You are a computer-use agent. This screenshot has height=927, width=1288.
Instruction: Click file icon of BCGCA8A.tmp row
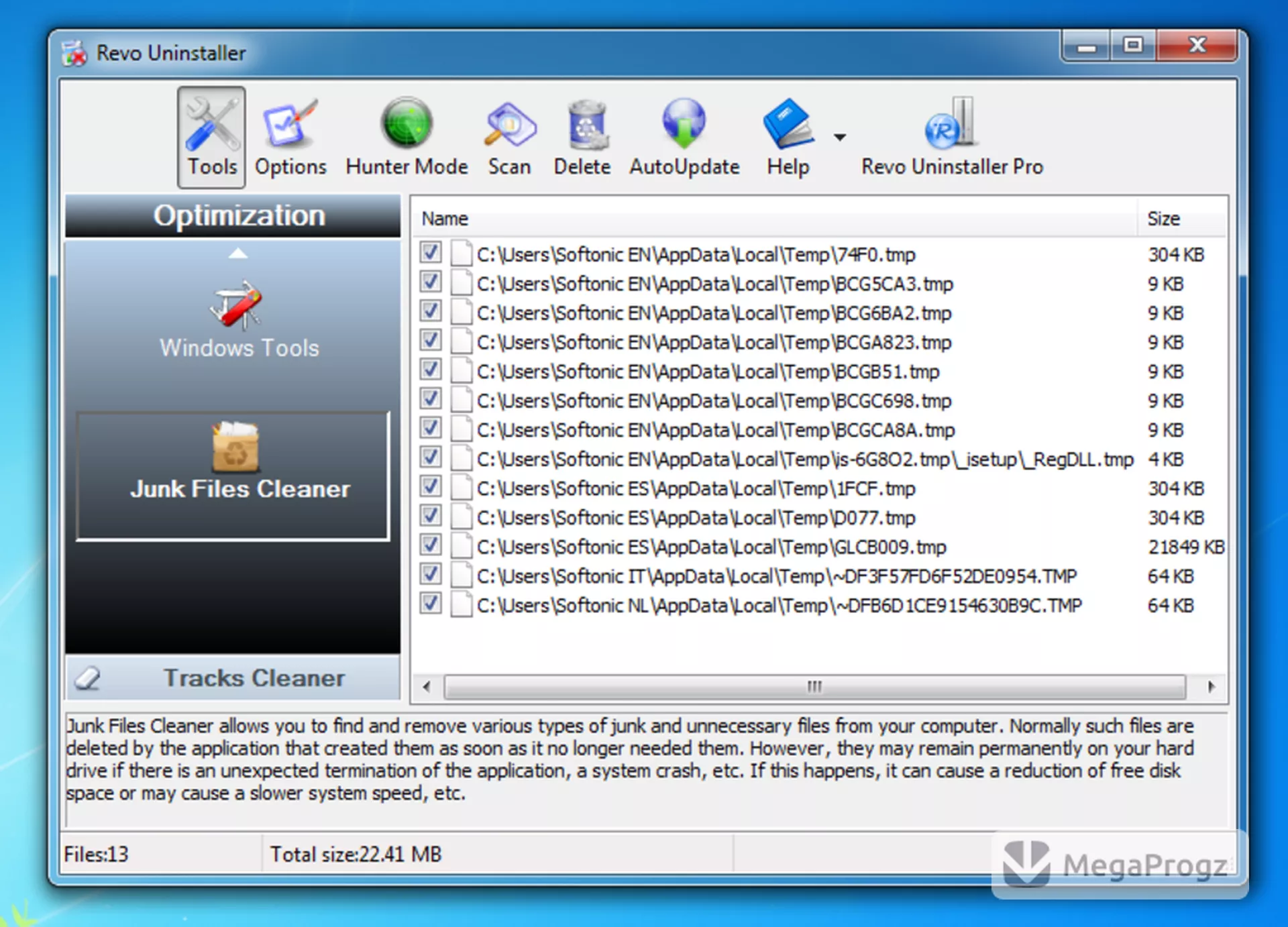click(x=461, y=430)
